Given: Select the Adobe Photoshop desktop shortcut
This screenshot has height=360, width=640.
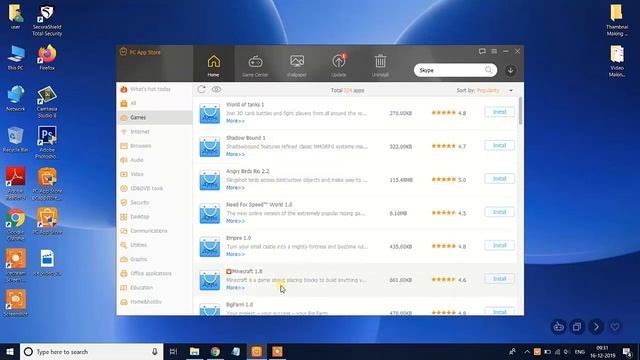Looking at the screenshot, I should pyautogui.click(x=47, y=142).
